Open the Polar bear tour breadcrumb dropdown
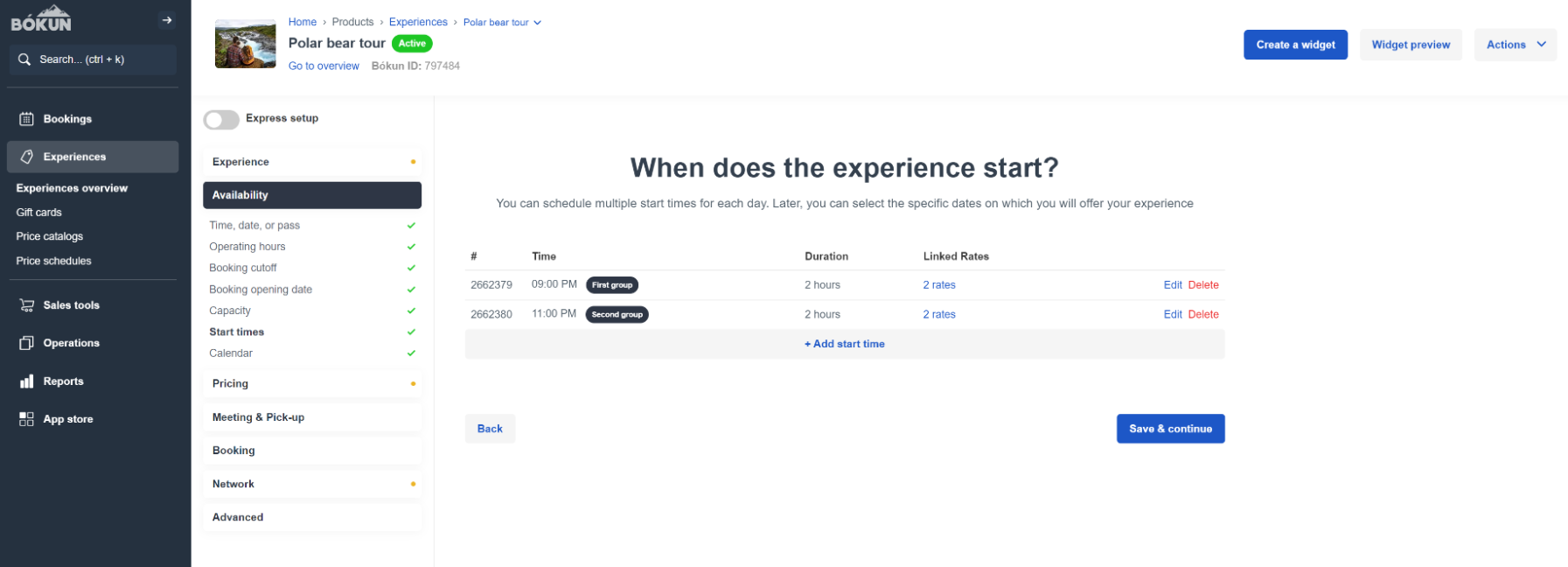 502,23
